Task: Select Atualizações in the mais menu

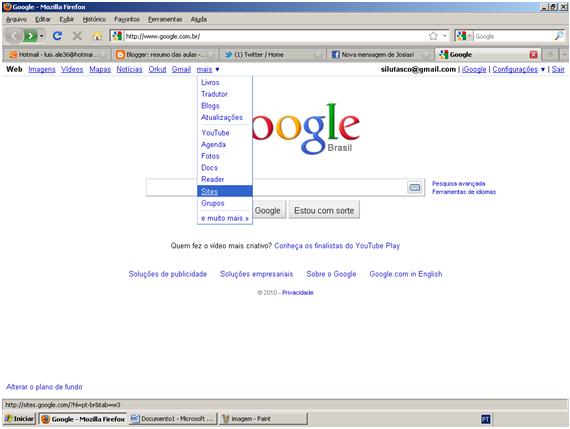Action: point(222,117)
